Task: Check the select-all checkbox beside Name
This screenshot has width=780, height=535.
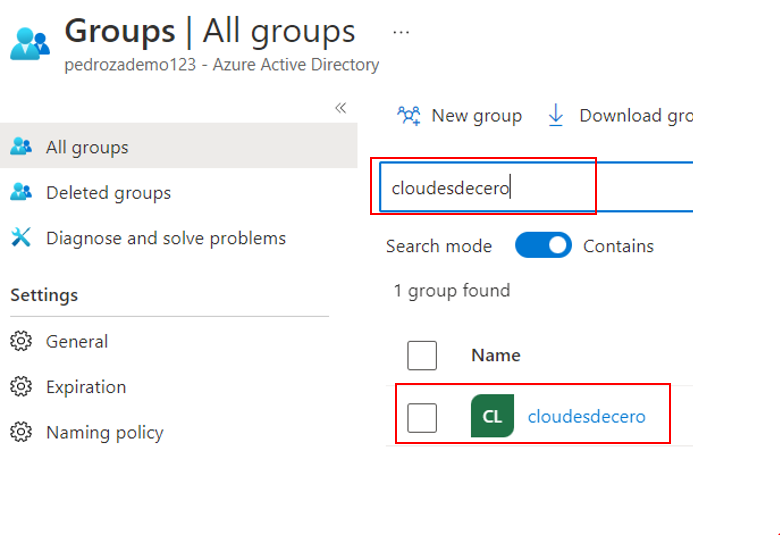Action: [422, 355]
